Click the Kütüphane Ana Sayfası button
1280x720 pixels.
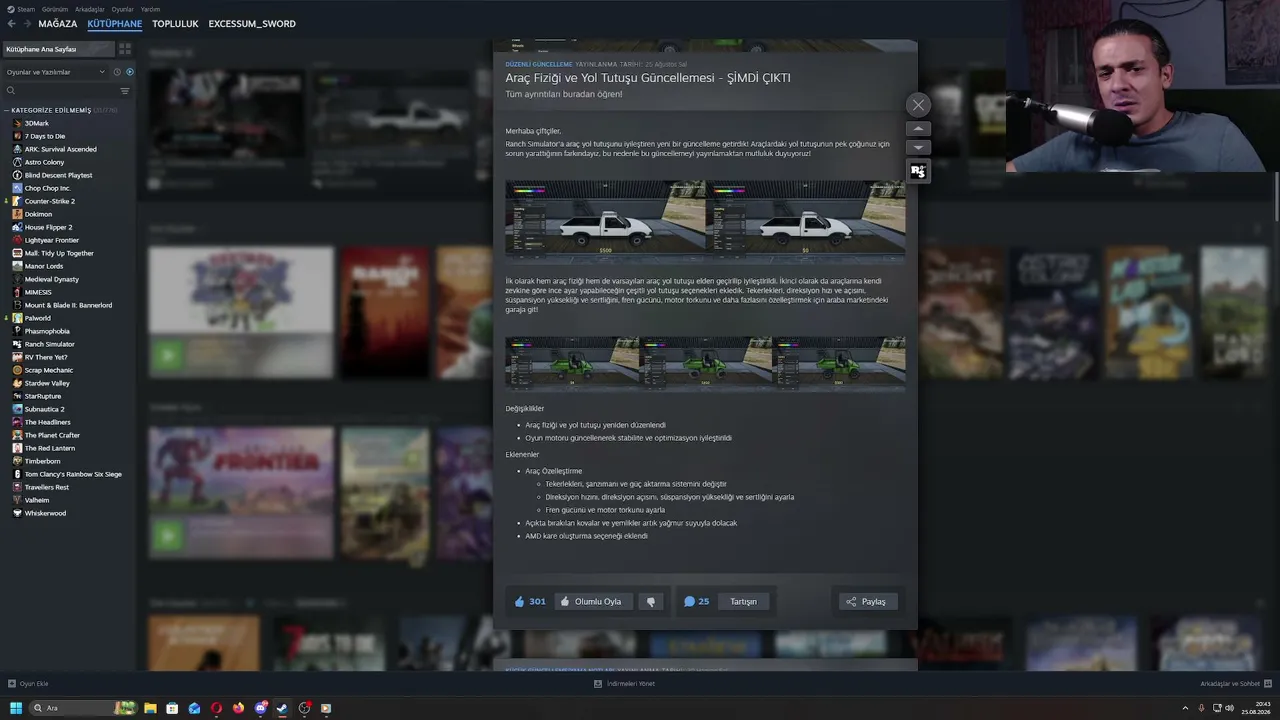(58, 49)
